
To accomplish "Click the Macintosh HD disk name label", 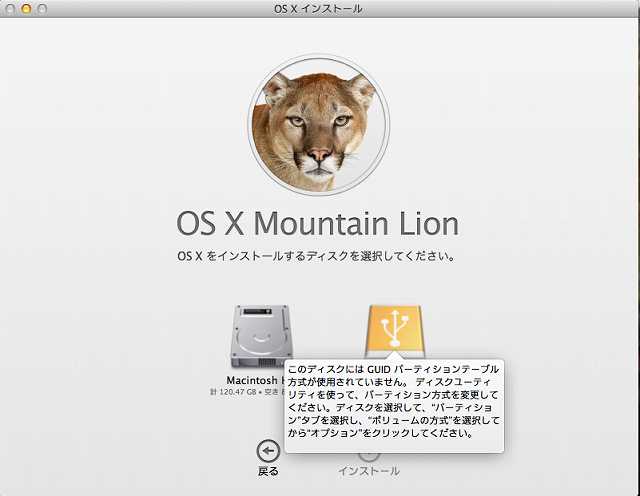I will coord(256,380).
